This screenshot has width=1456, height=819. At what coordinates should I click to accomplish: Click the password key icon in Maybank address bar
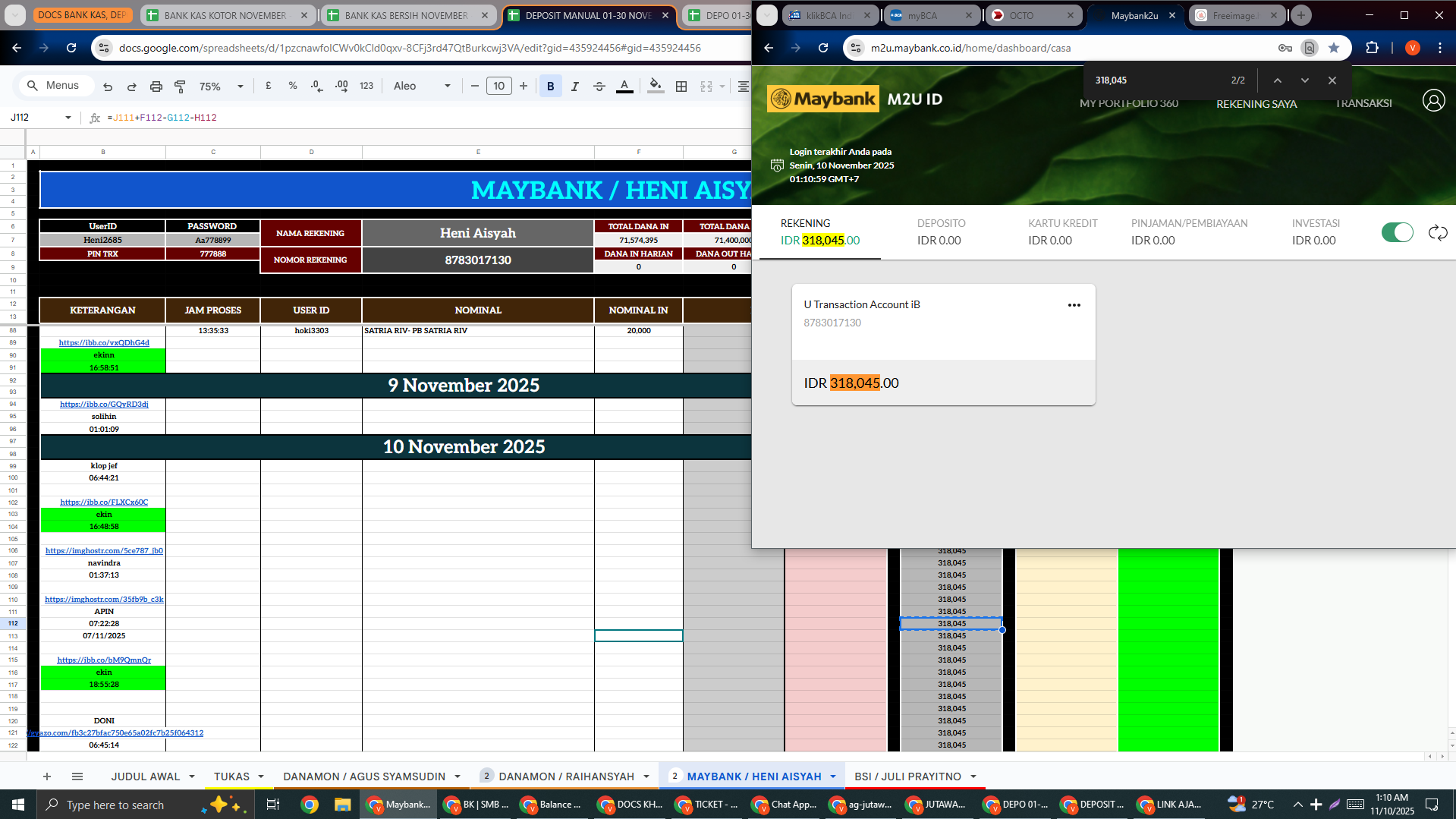click(x=1285, y=48)
